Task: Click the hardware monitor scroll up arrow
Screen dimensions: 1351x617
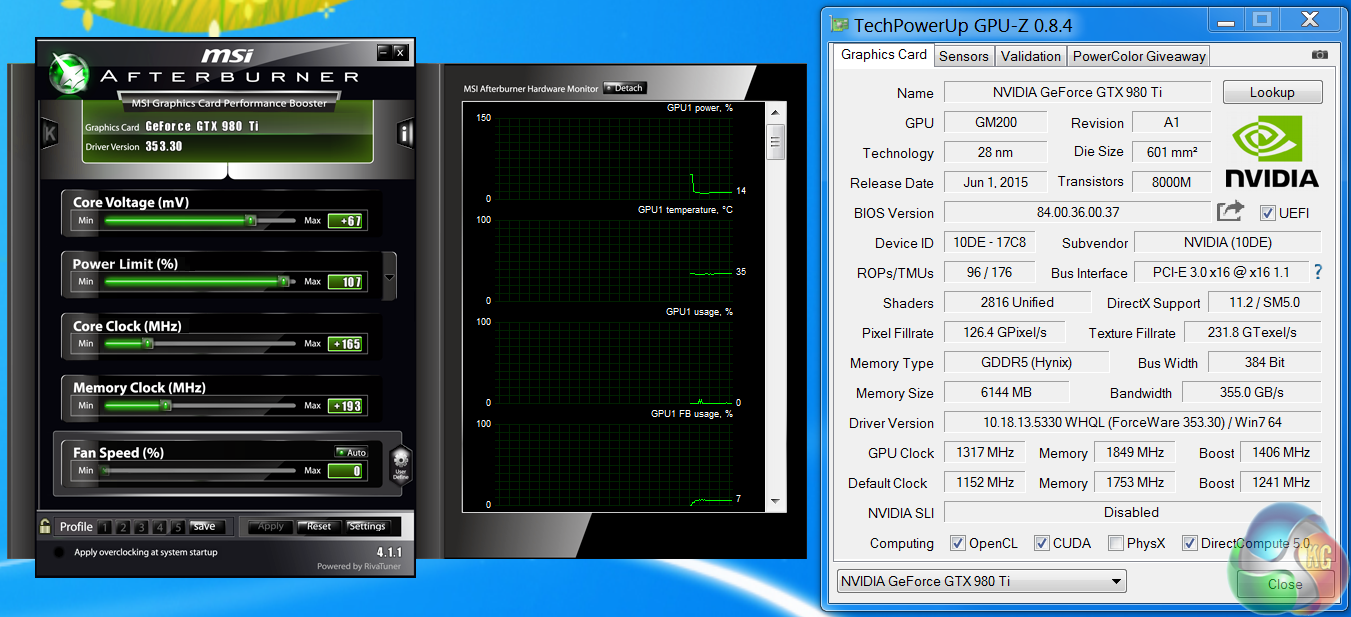Action: [x=775, y=111]
